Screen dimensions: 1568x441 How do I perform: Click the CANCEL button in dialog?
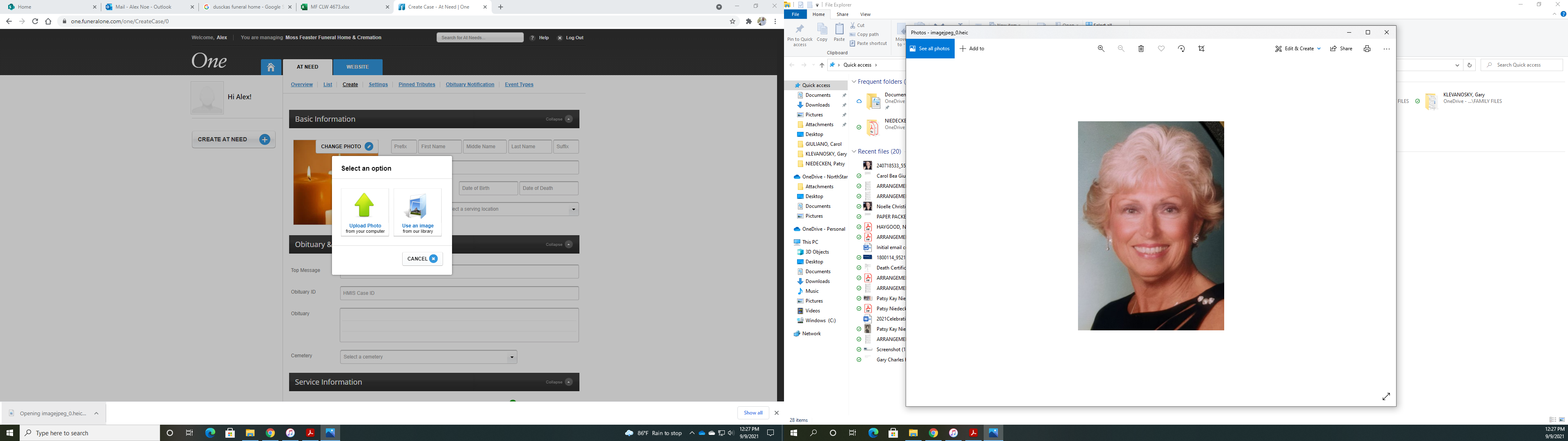pos(422,259)
